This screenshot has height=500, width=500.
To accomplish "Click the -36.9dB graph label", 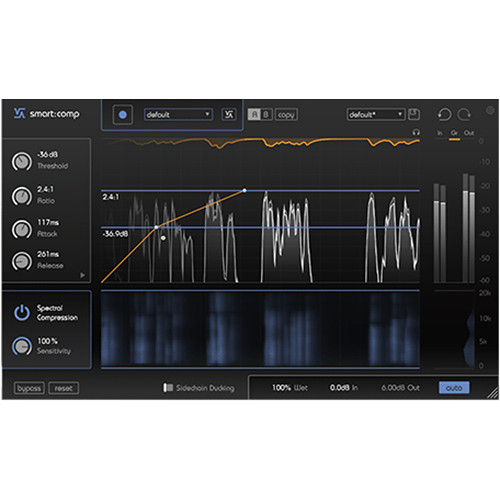I will [115, 234].
